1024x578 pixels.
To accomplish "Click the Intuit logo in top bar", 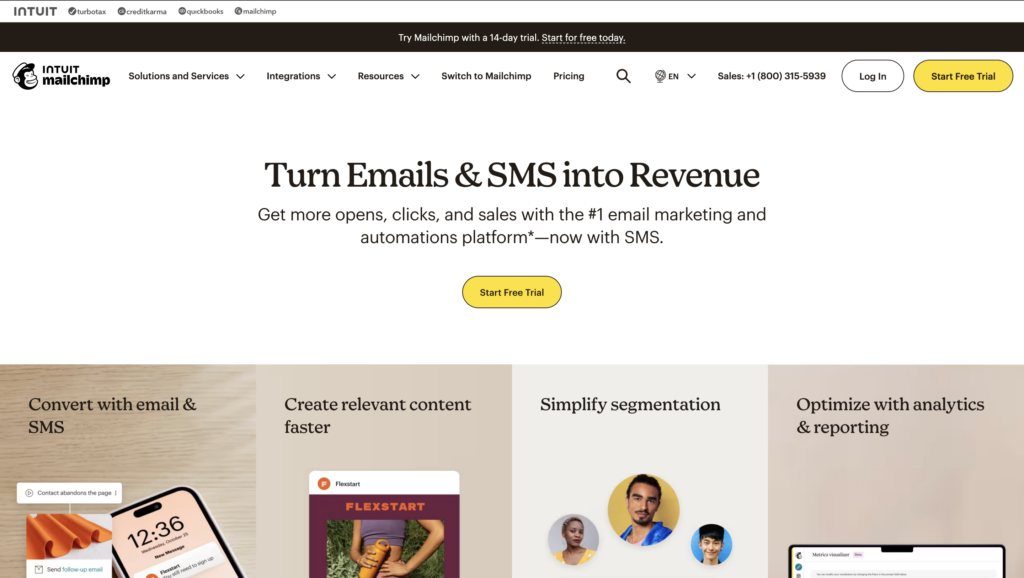I will (x=35, y=11).
